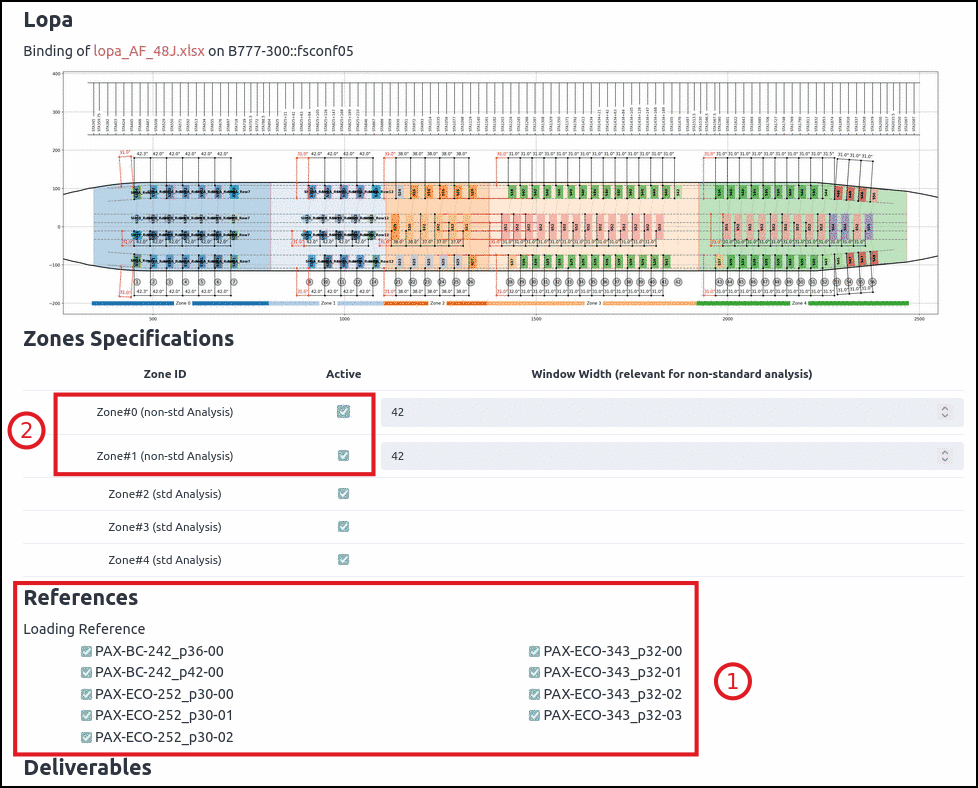This screenshot has width=978, height=788.
Task: Toggle the Zone#1 Active checkbox
Action: (344, 456)
